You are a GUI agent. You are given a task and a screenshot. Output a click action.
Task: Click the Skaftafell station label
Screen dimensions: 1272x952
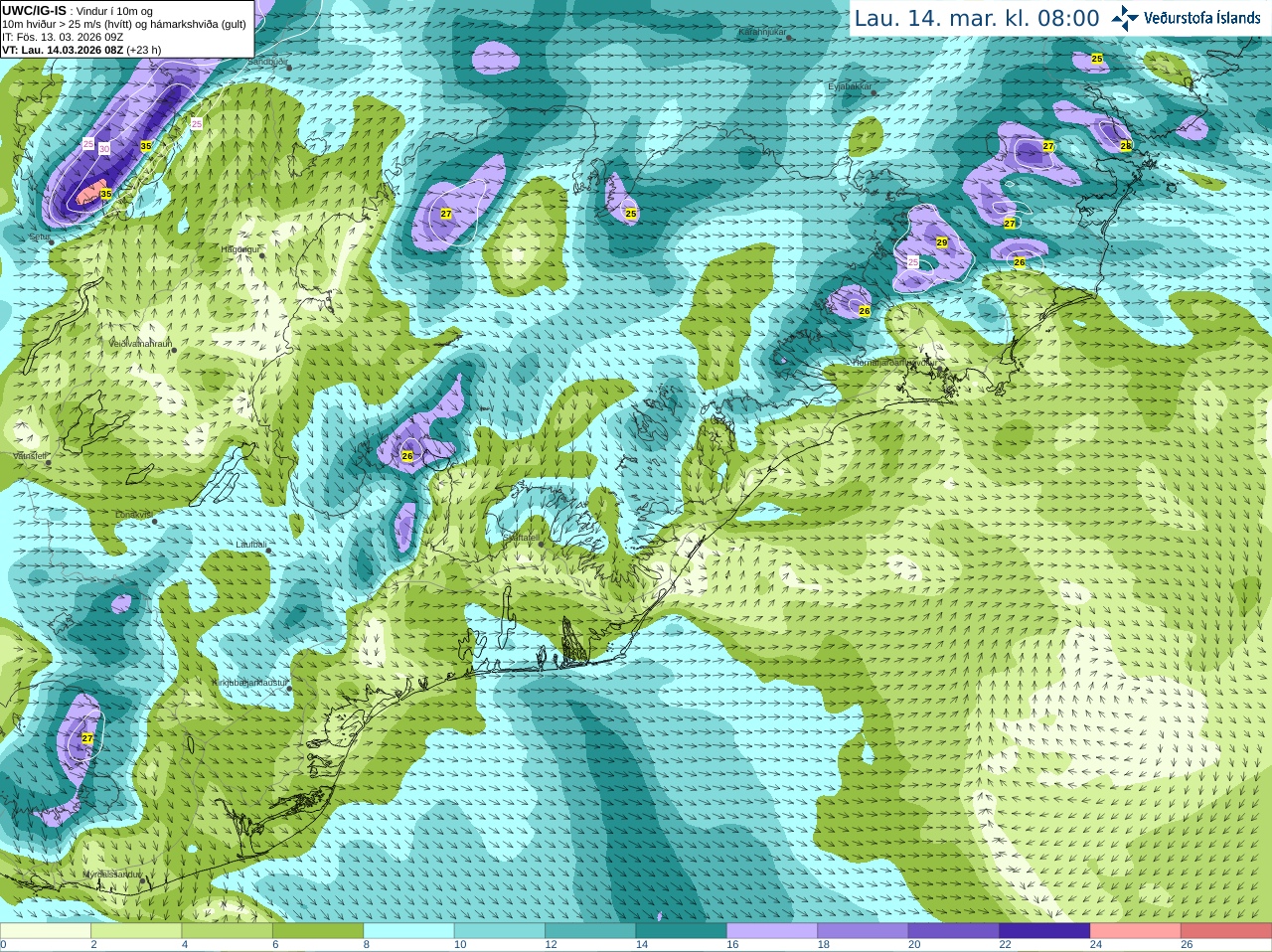pos(520,538)
